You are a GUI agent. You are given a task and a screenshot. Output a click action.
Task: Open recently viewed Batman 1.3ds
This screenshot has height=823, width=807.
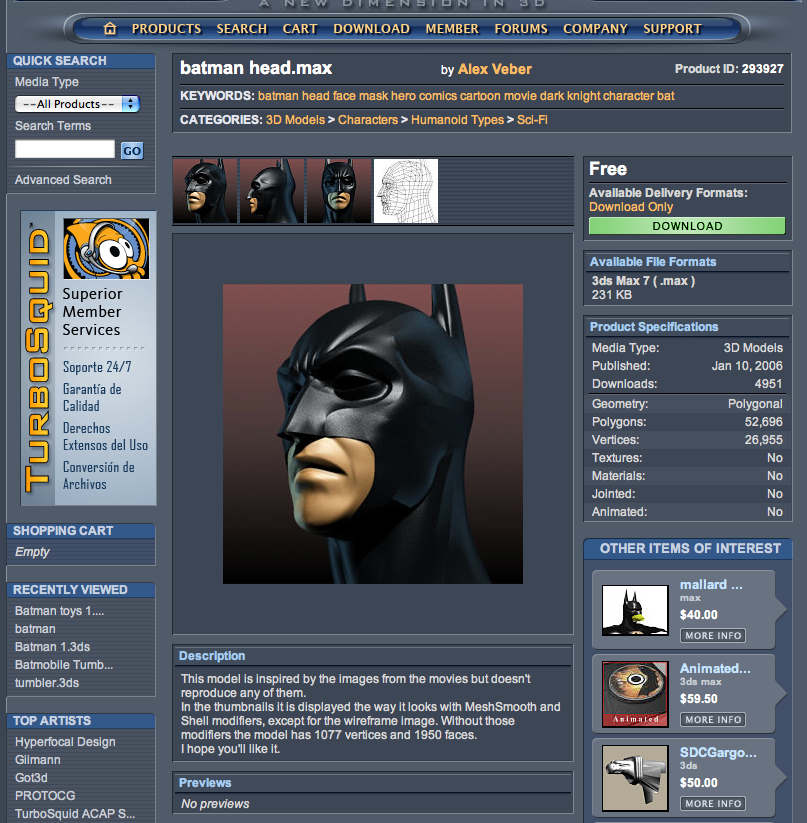[52, 647]
